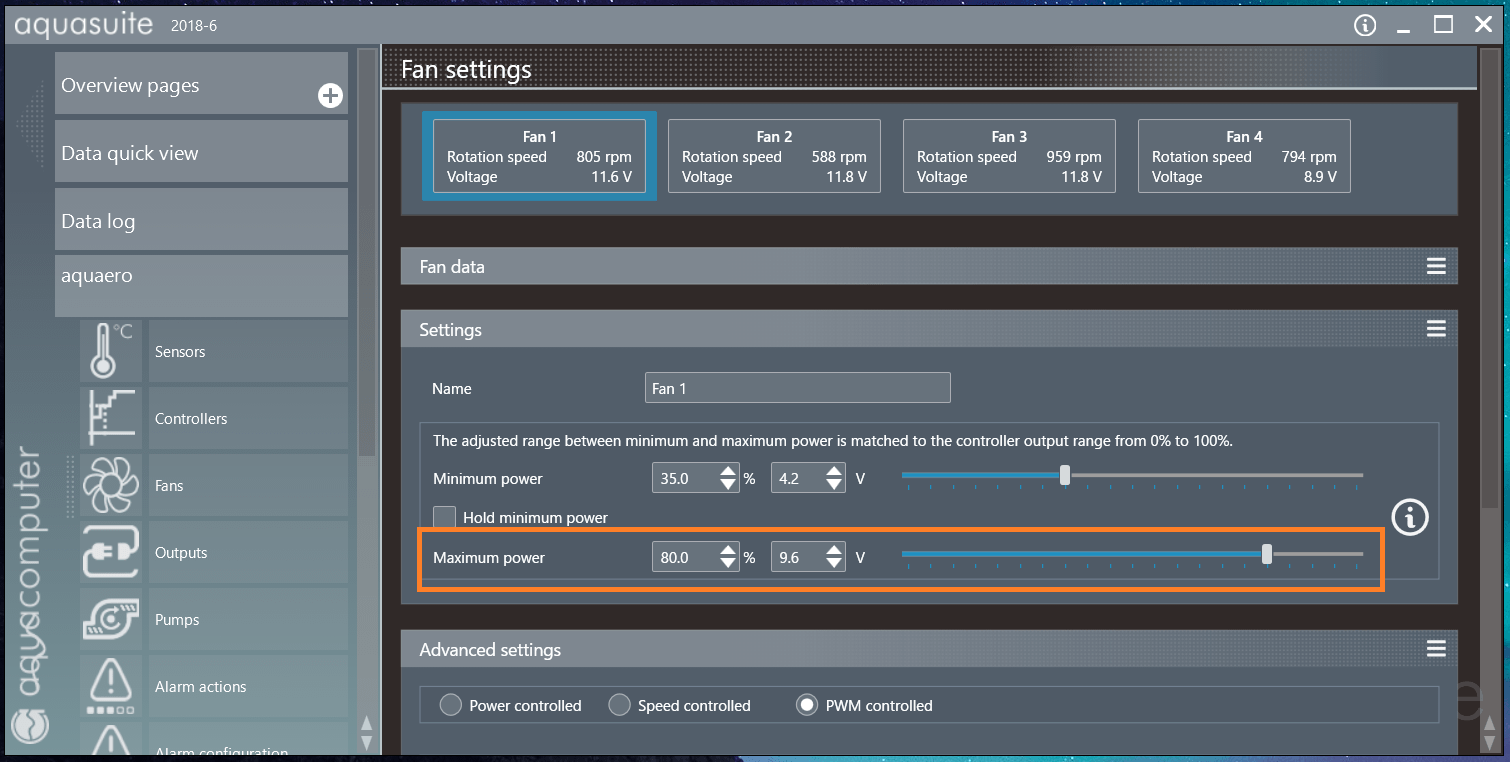
Task: Go to Controllers page
Action: [x=248, y=418]
